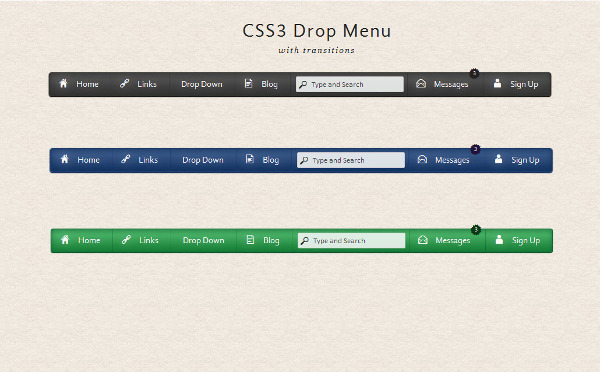
Task: Click the home icon in the dark menu
Action: [64, 83]
